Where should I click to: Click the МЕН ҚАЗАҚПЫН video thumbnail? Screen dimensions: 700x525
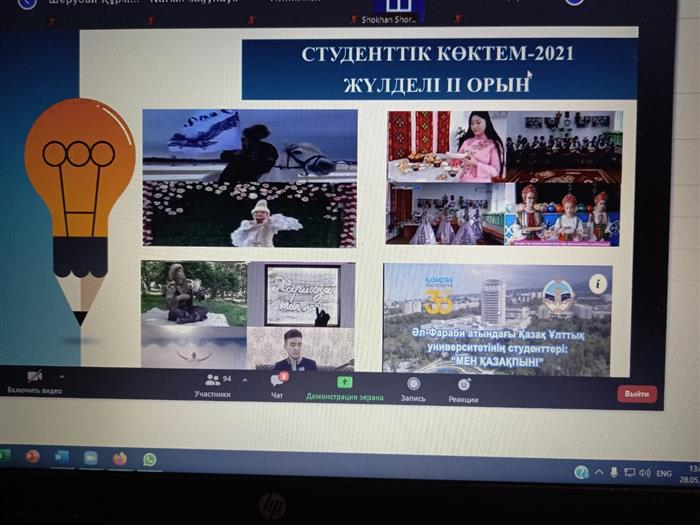[x=497, y=320]
